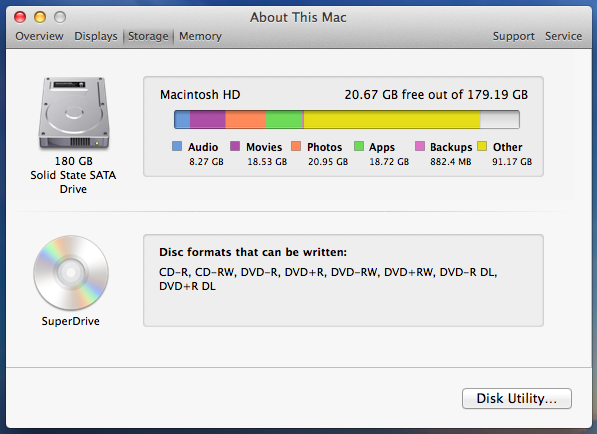Click the hard drive icon
The width and height of the screenshot is (597, 434).
pyautogui.click(x=74, y=113)
